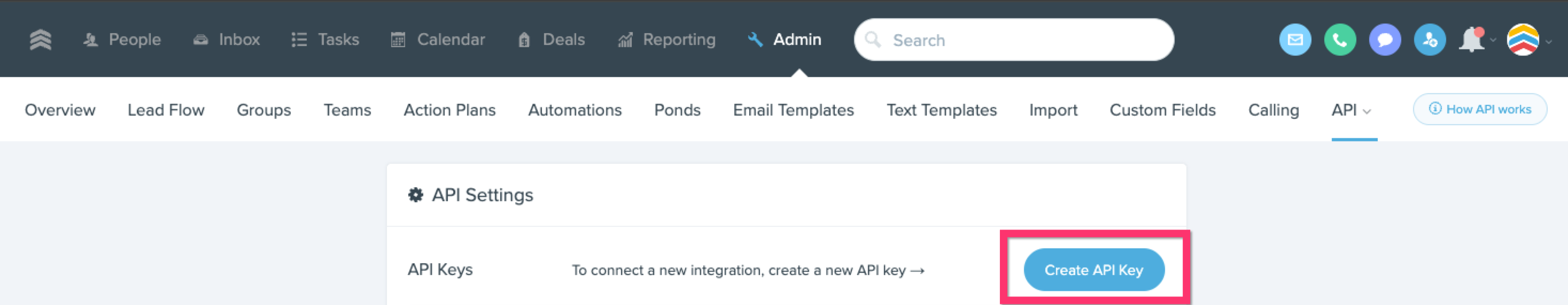Open the Custom Fields tab
The image size is (1568, 305).
(1162, 110)
